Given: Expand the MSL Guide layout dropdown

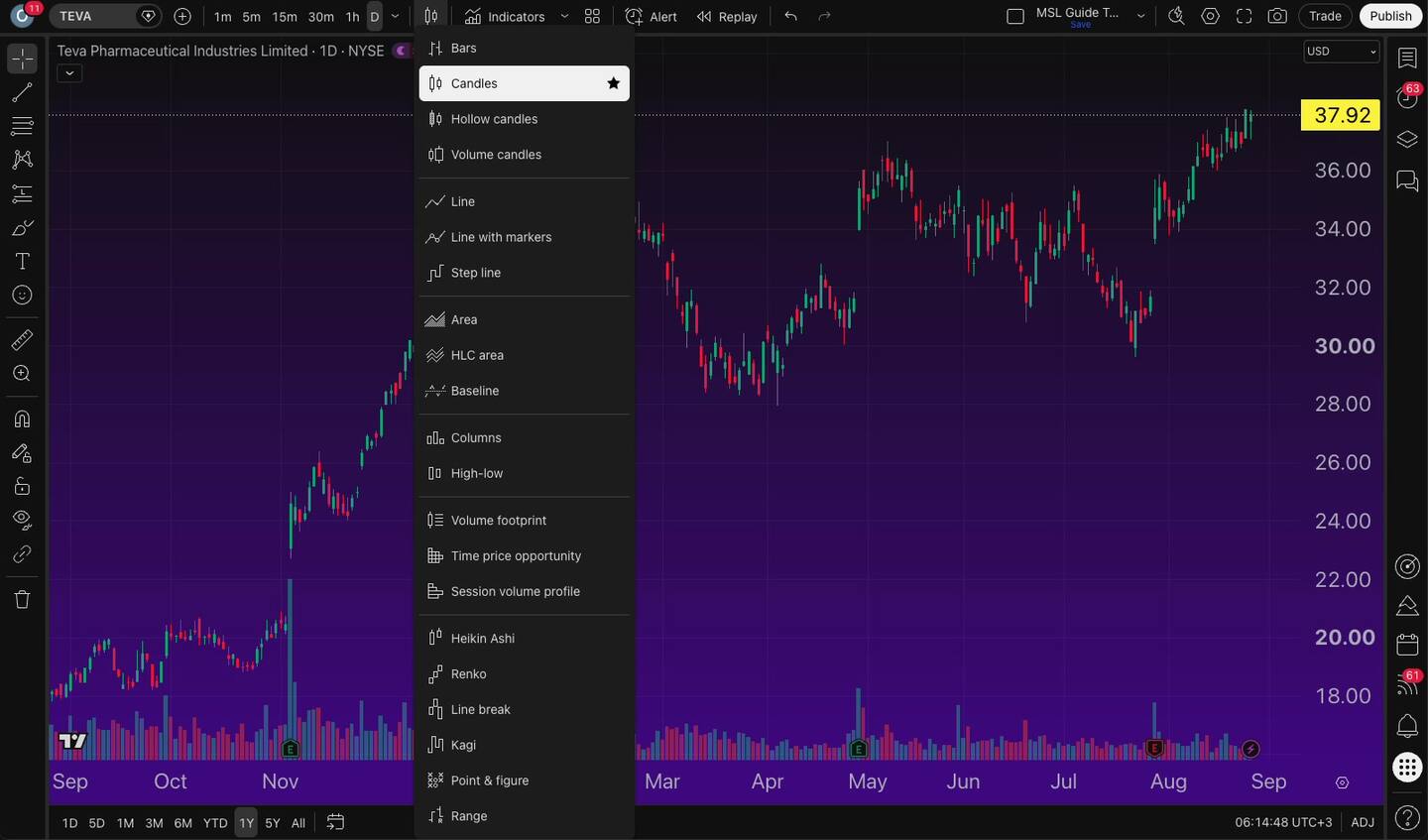Looking at the screenshot, I should point(1140,16).
